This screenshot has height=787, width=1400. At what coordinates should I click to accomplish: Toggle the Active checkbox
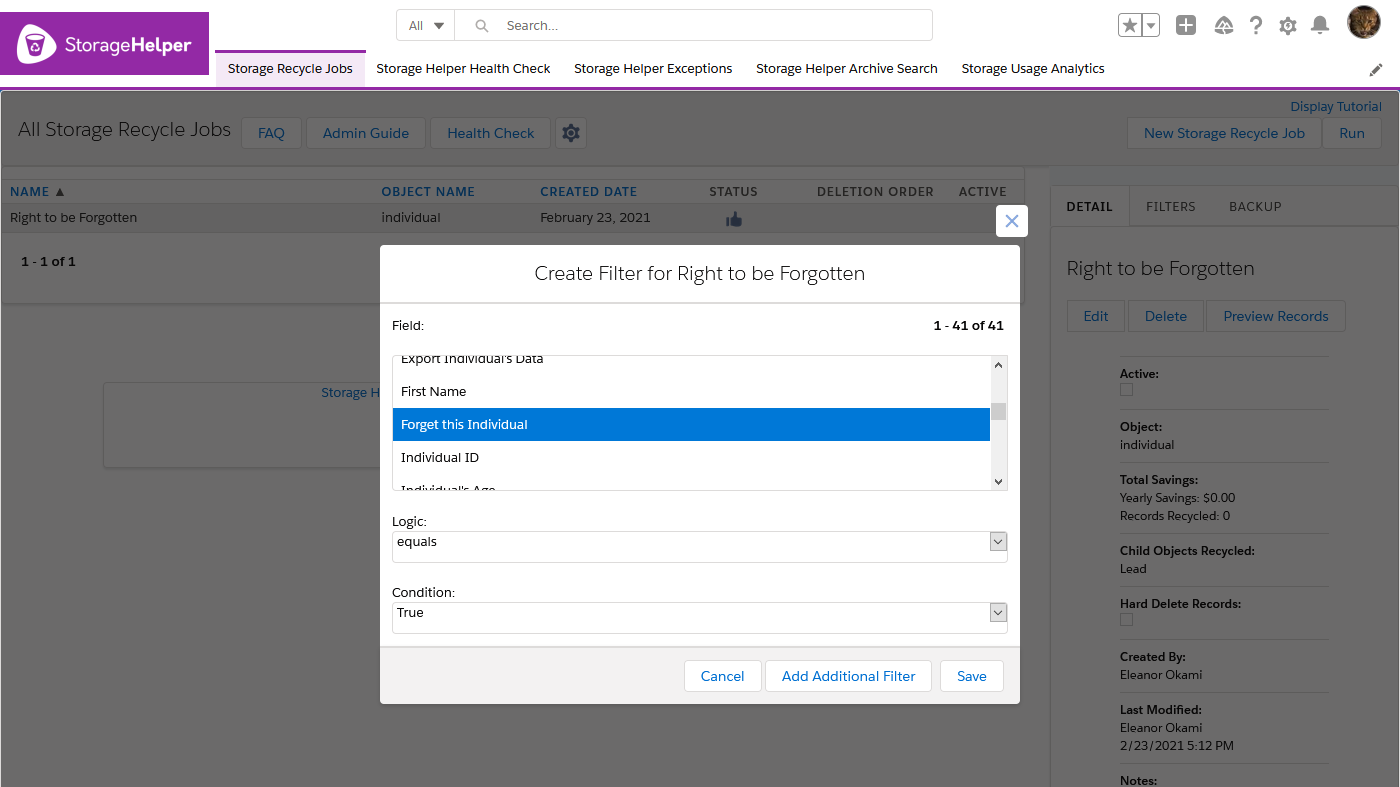1127,390
